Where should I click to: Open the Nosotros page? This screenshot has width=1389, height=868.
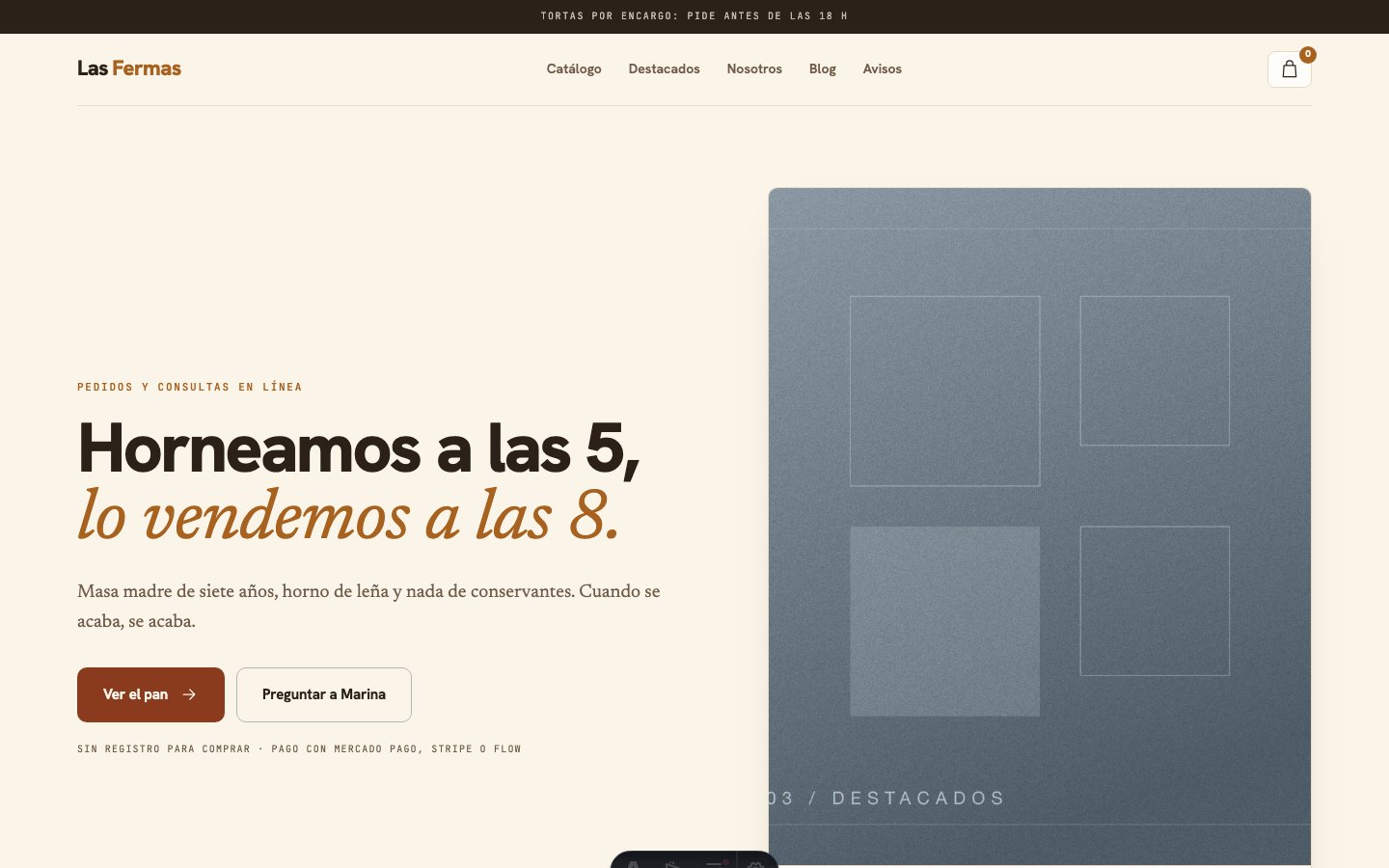click(754, 68)
